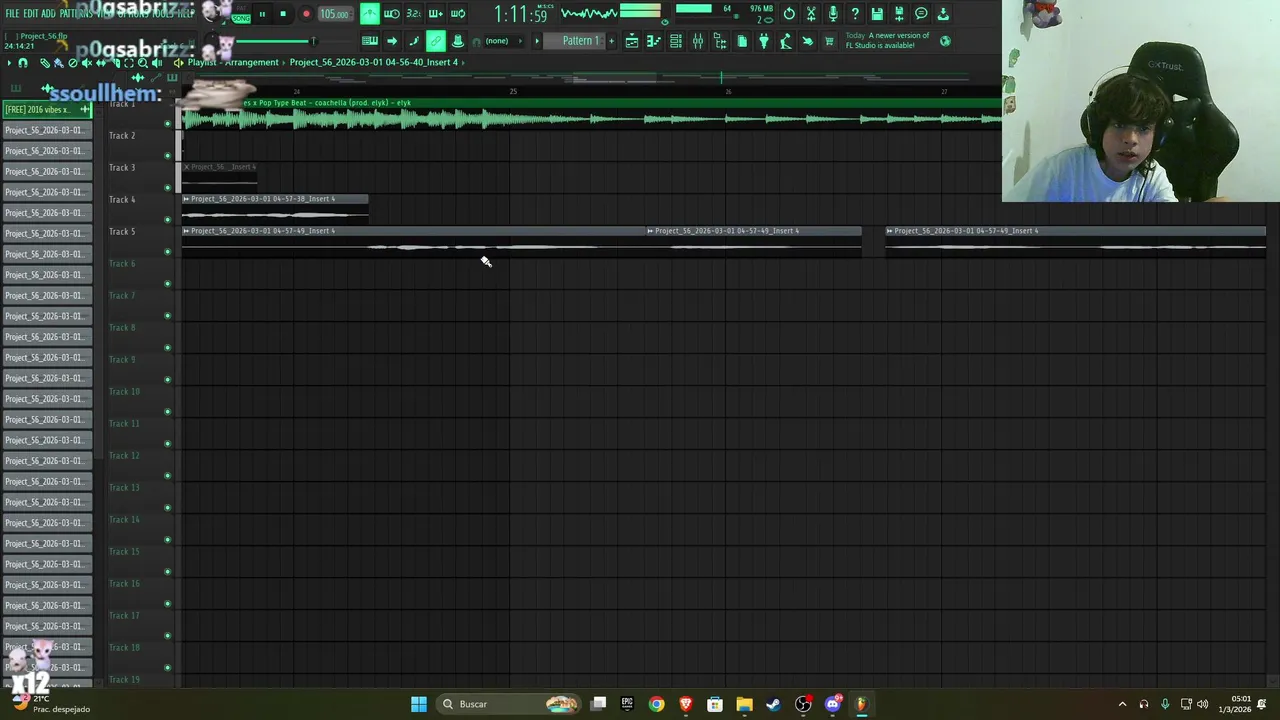This screenshot has height=720, width=1280.
Task: Click the Record transport button
Action: [x=306, y=14]
